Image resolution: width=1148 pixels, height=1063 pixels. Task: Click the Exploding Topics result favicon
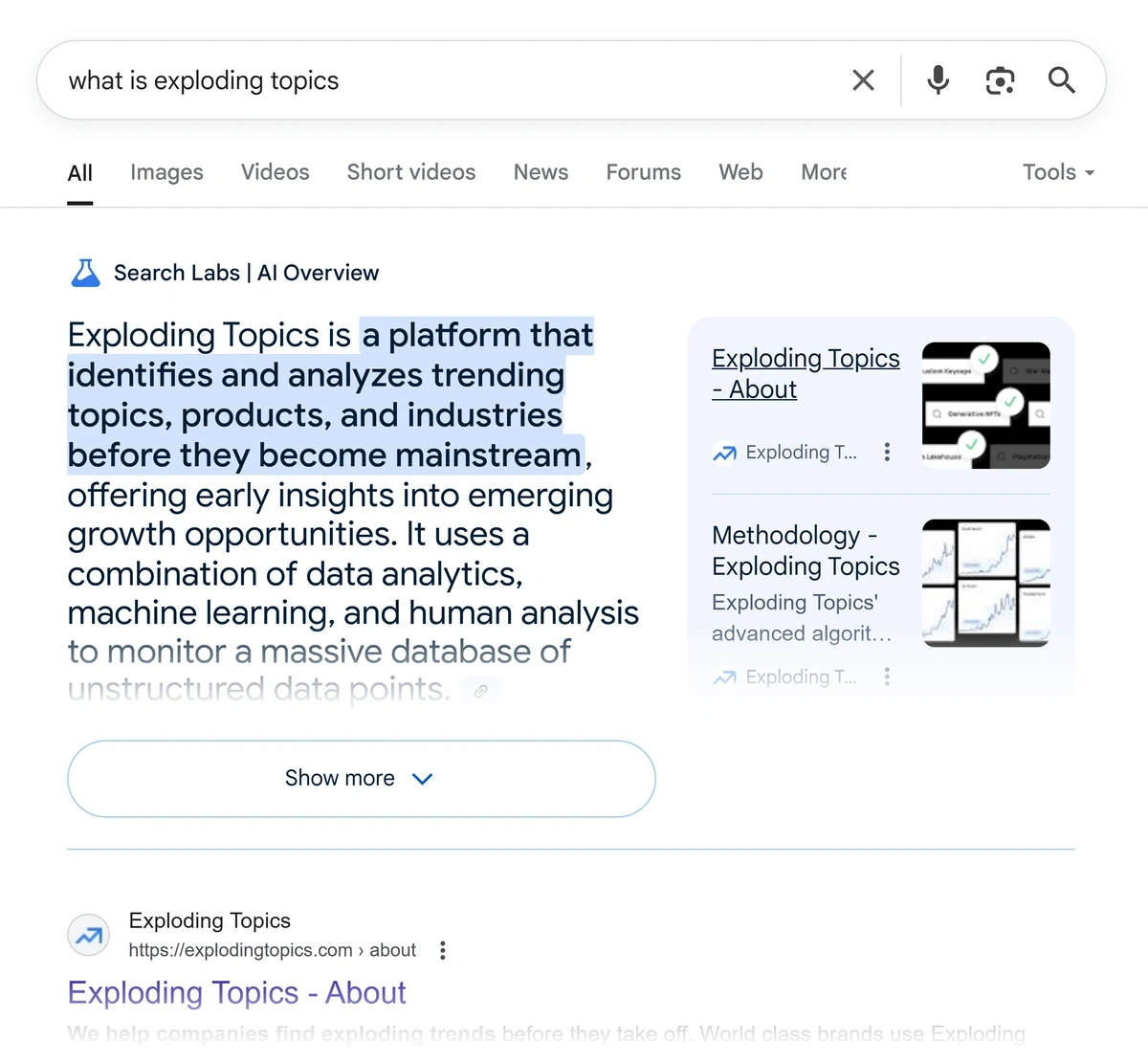pyautogui.click(x=89, y=935)
